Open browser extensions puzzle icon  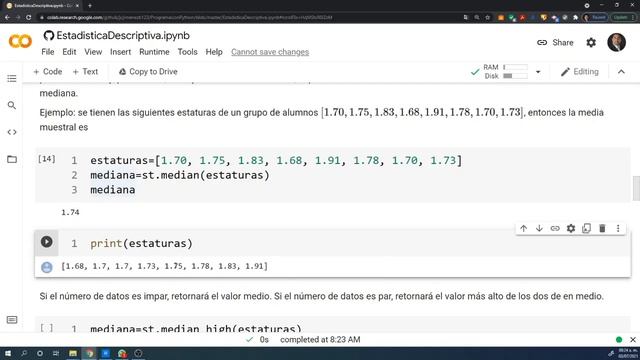[x=575, y=18]
